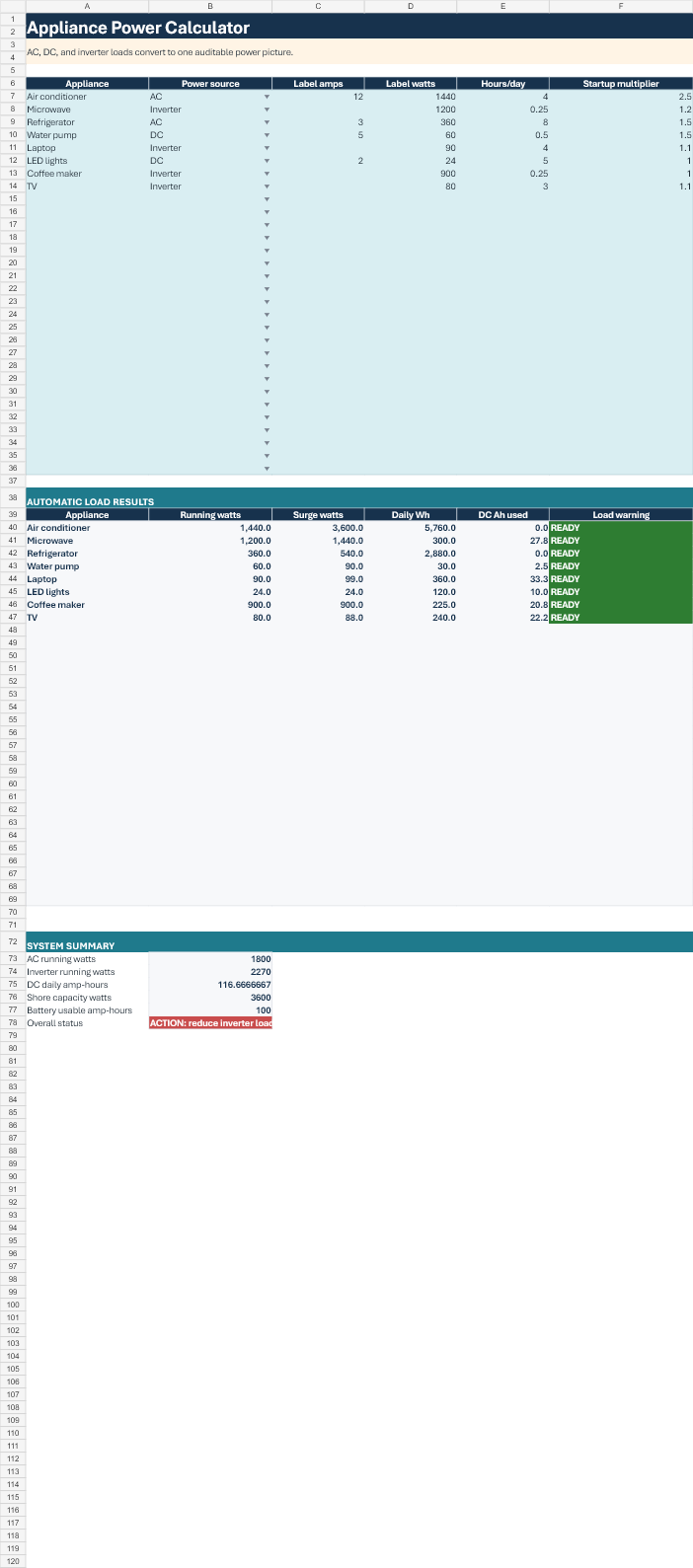Open dropdown arrow in empty row 15

click(267, 199)
